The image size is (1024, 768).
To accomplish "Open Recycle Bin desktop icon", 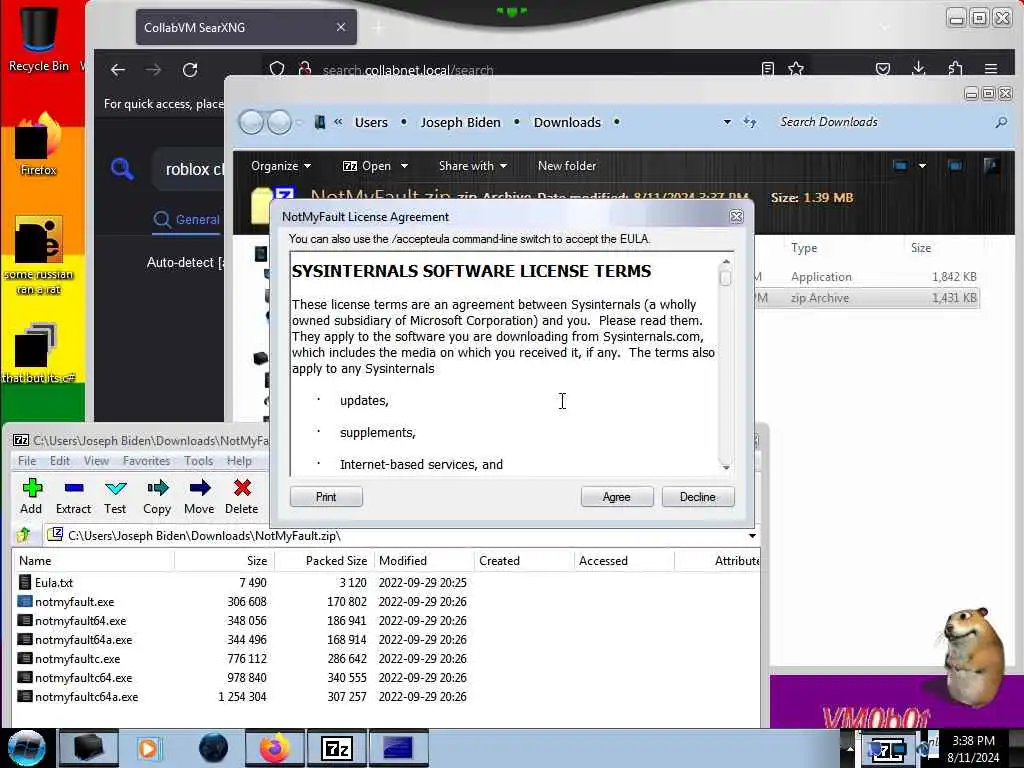I will 39,37.
